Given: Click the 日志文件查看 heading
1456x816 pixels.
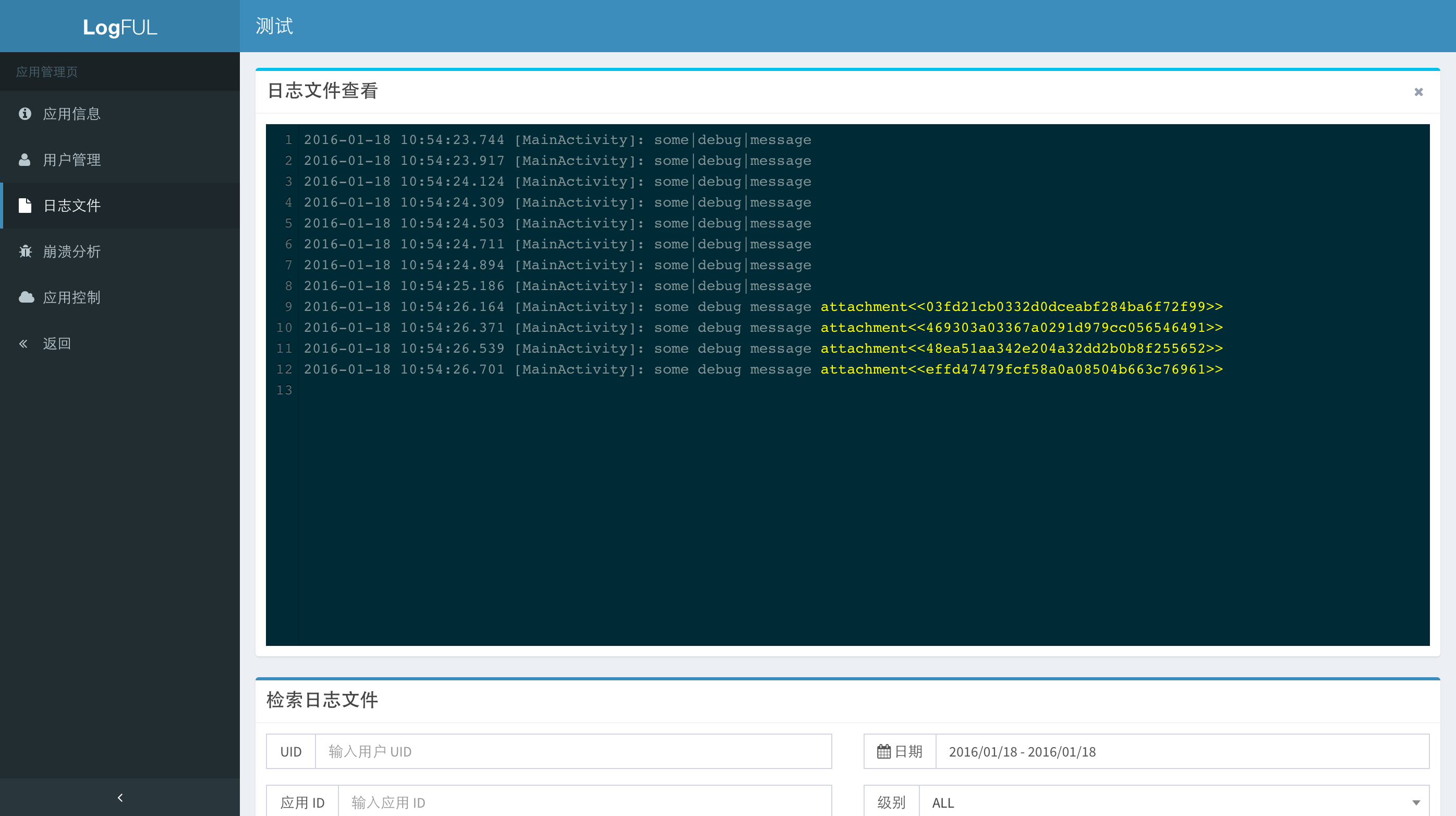Looking at the screenshot, I should tap(322, 90).
